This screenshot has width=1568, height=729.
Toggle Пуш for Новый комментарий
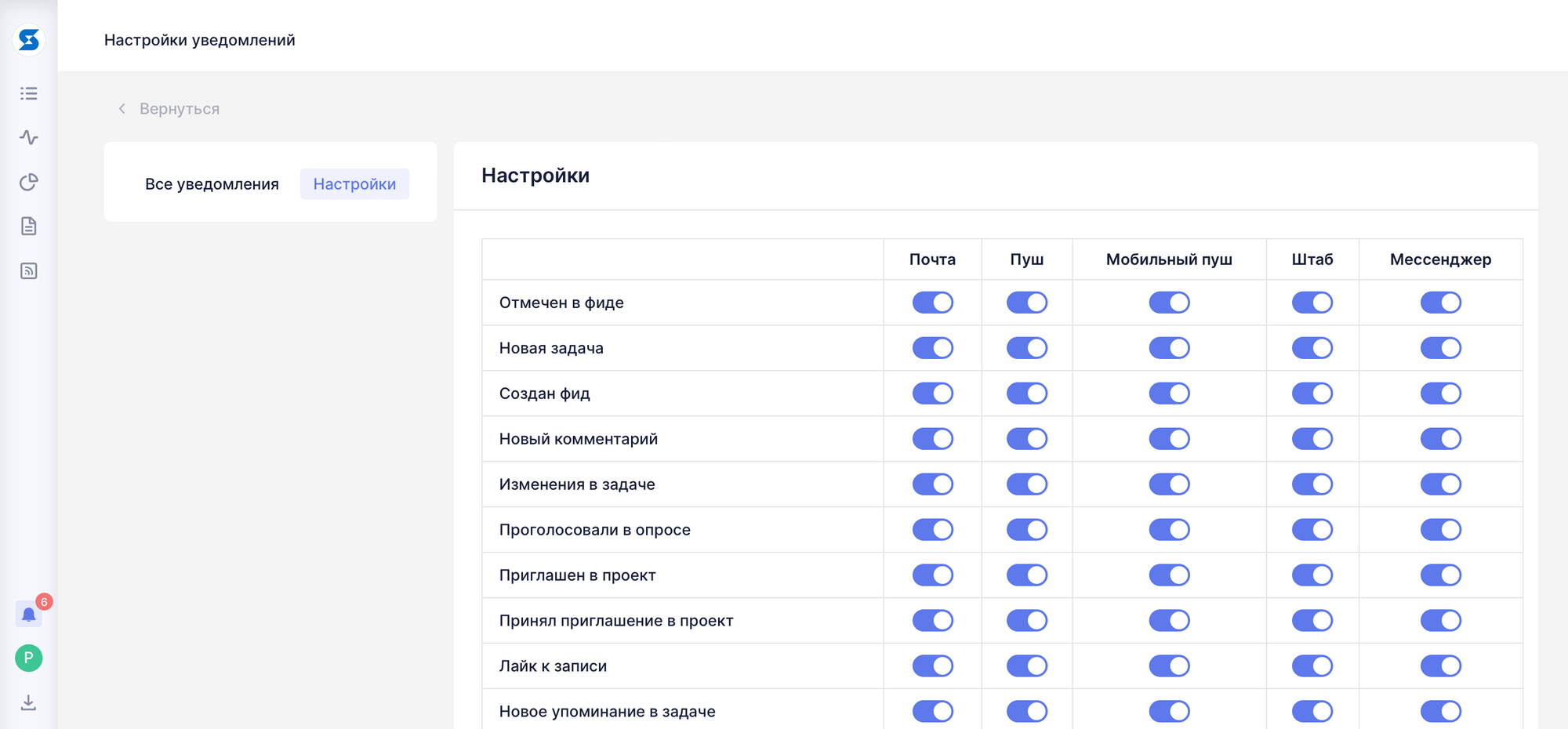tap(1027, 439)
